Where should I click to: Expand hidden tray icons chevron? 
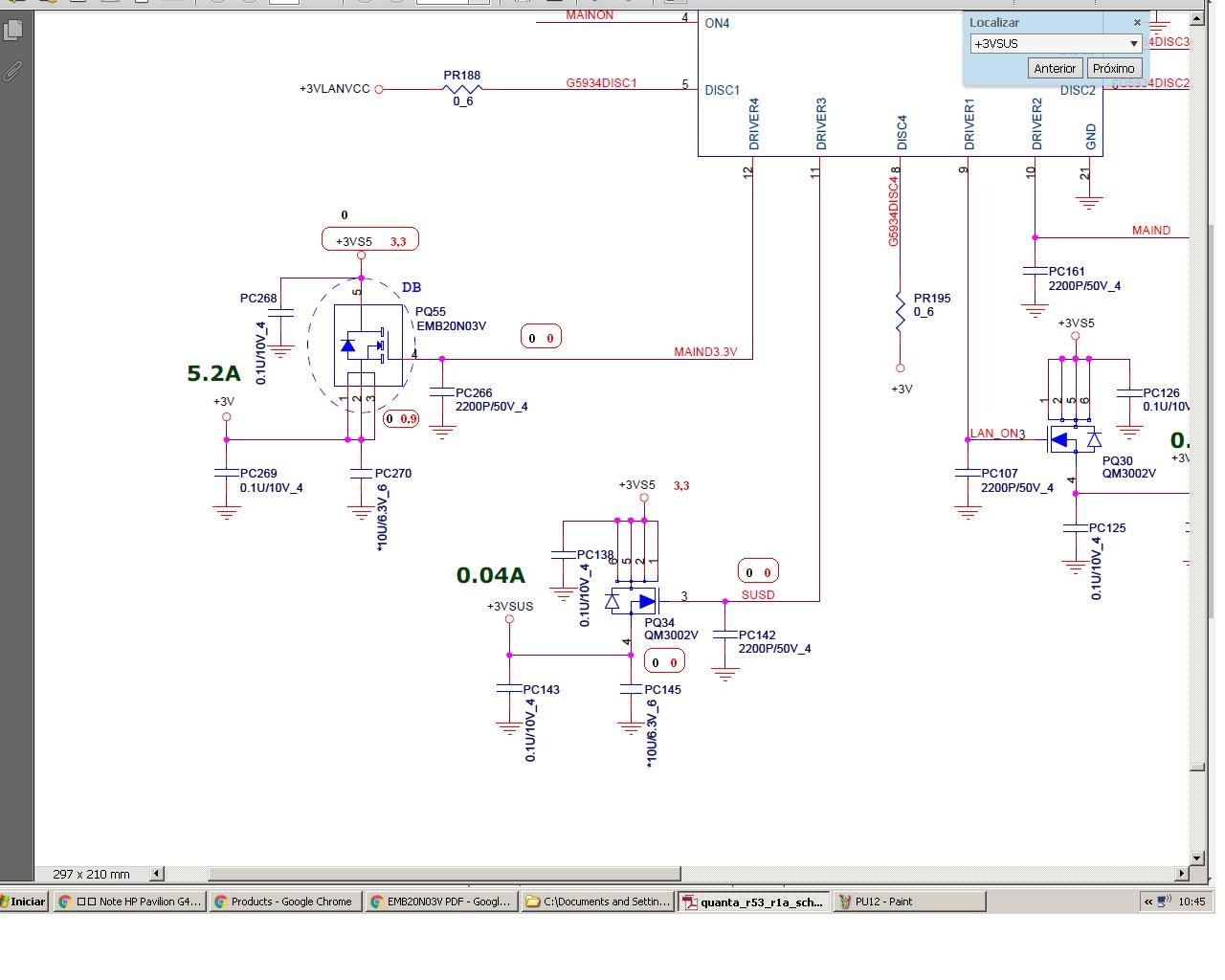tap(1148, 901)
